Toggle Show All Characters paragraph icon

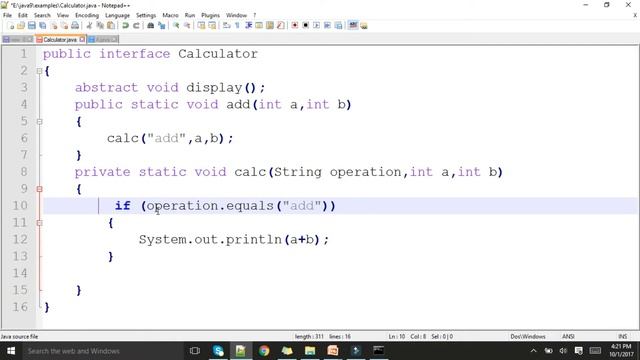(237, 26)
